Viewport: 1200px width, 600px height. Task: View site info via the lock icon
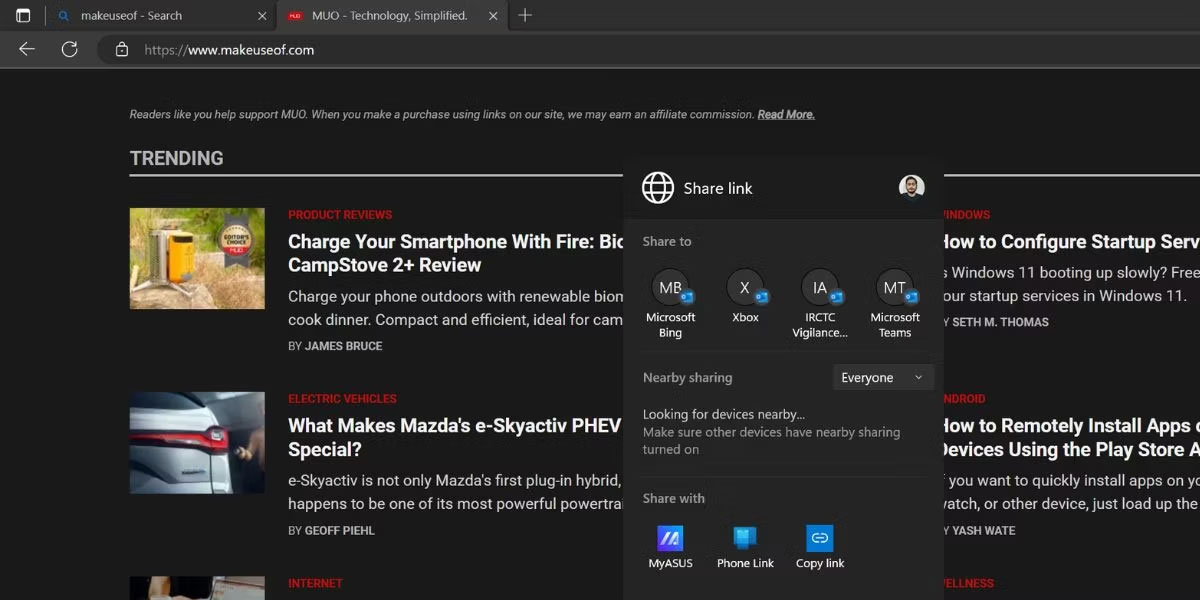point(122,49)
